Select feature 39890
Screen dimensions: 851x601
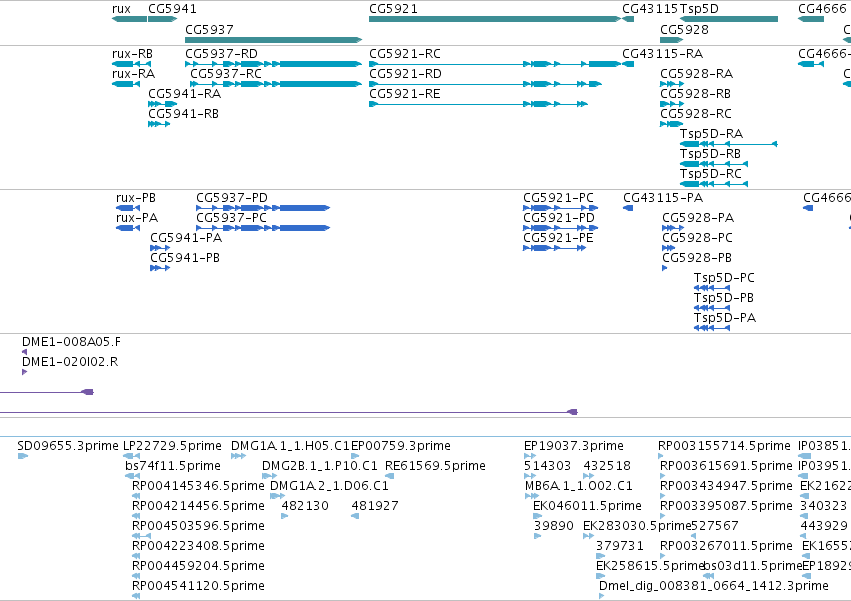tap(538, 536)
